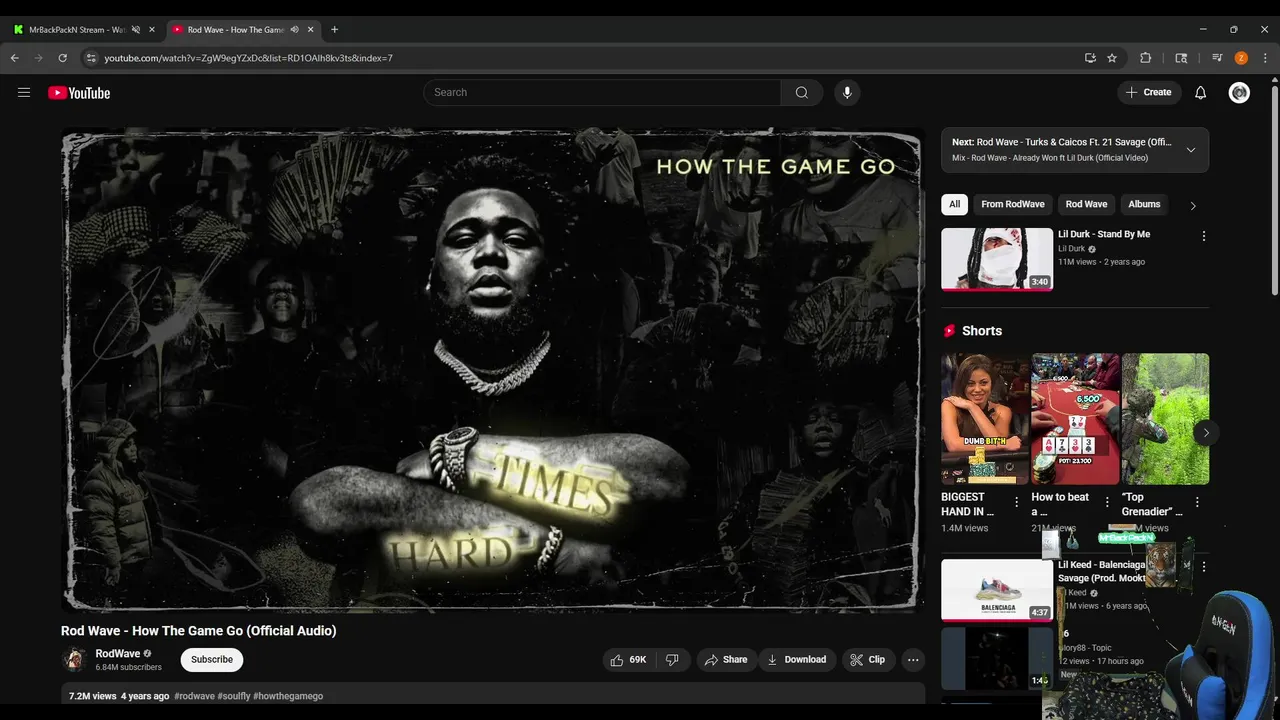View site information icon in address bar

91,58
